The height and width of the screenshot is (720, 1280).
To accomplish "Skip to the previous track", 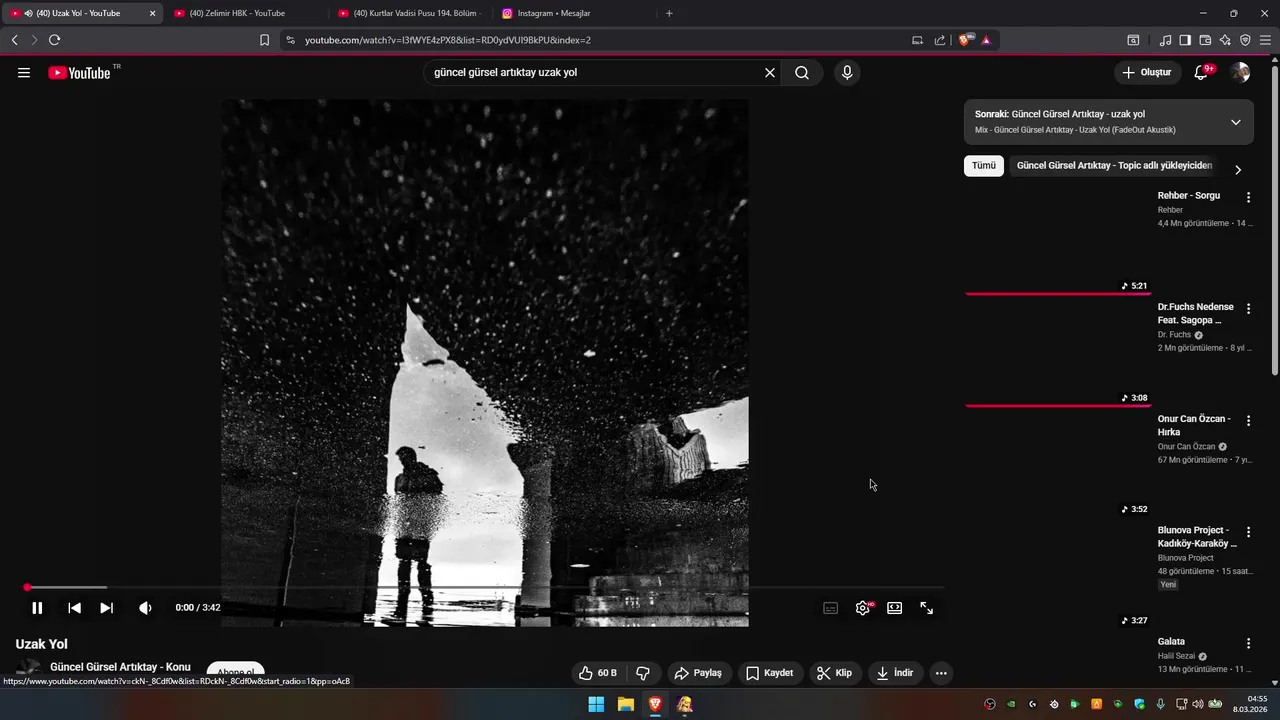I will pyautogui.click(x=74, y=608).
